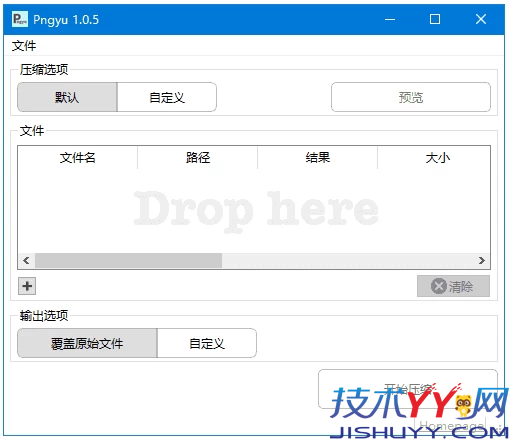Open the 文件 menu
Image resolution: width=510 pixels, height=440 pixels.
(x=24, y=46)
